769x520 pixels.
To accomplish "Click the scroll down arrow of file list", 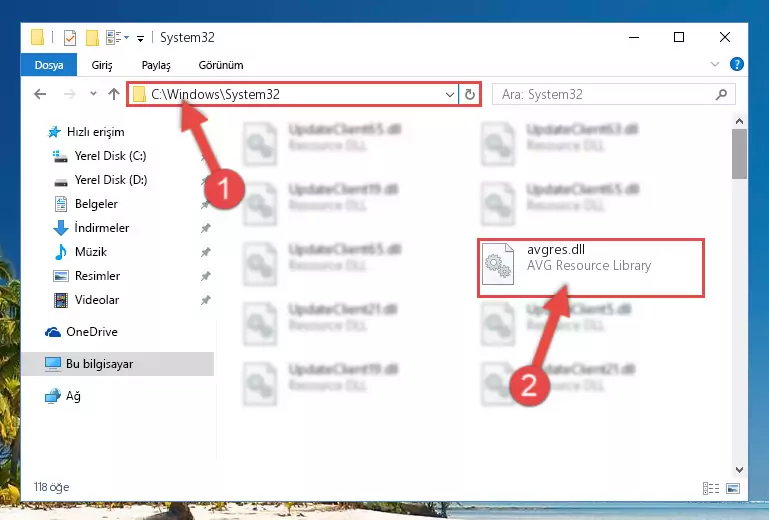I will [740, 470].
